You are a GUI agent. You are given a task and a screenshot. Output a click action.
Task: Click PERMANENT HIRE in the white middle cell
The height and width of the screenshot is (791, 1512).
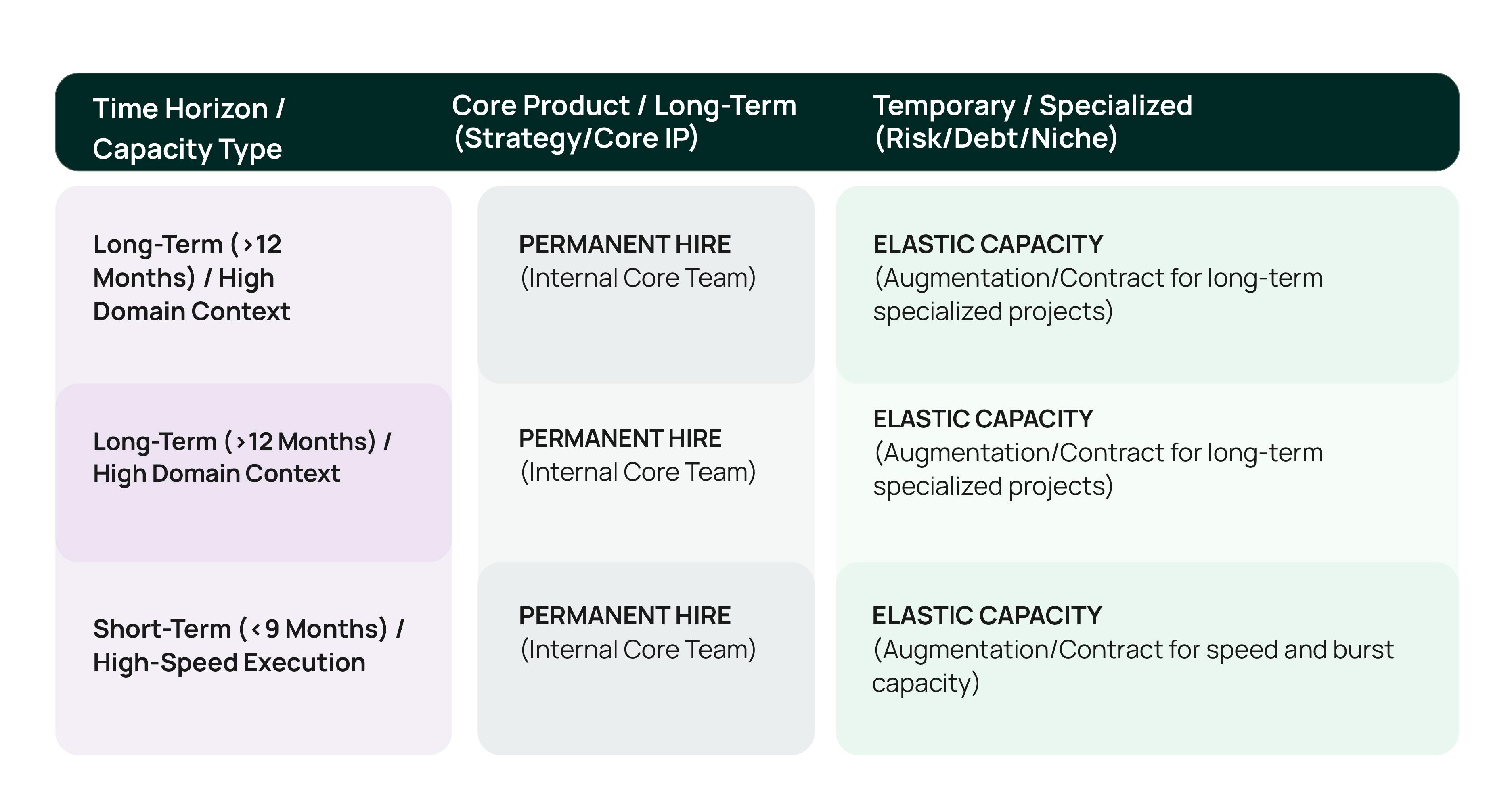click(x=620, y=439)
